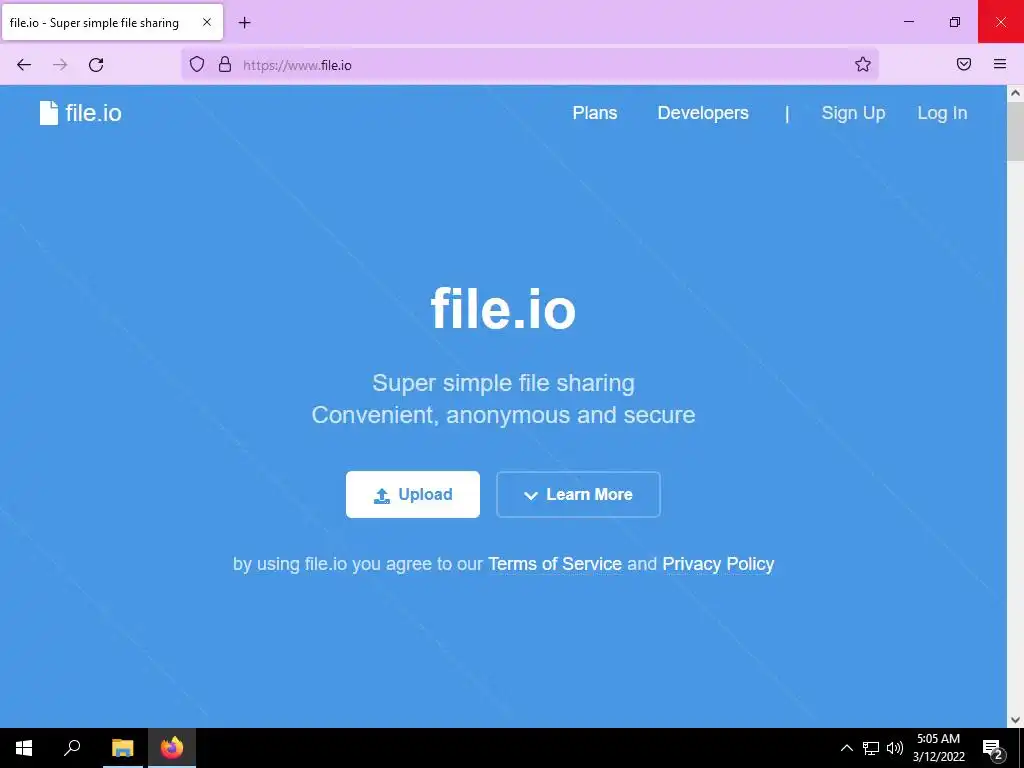Show hidden system tray icons

tap(846, 748)
